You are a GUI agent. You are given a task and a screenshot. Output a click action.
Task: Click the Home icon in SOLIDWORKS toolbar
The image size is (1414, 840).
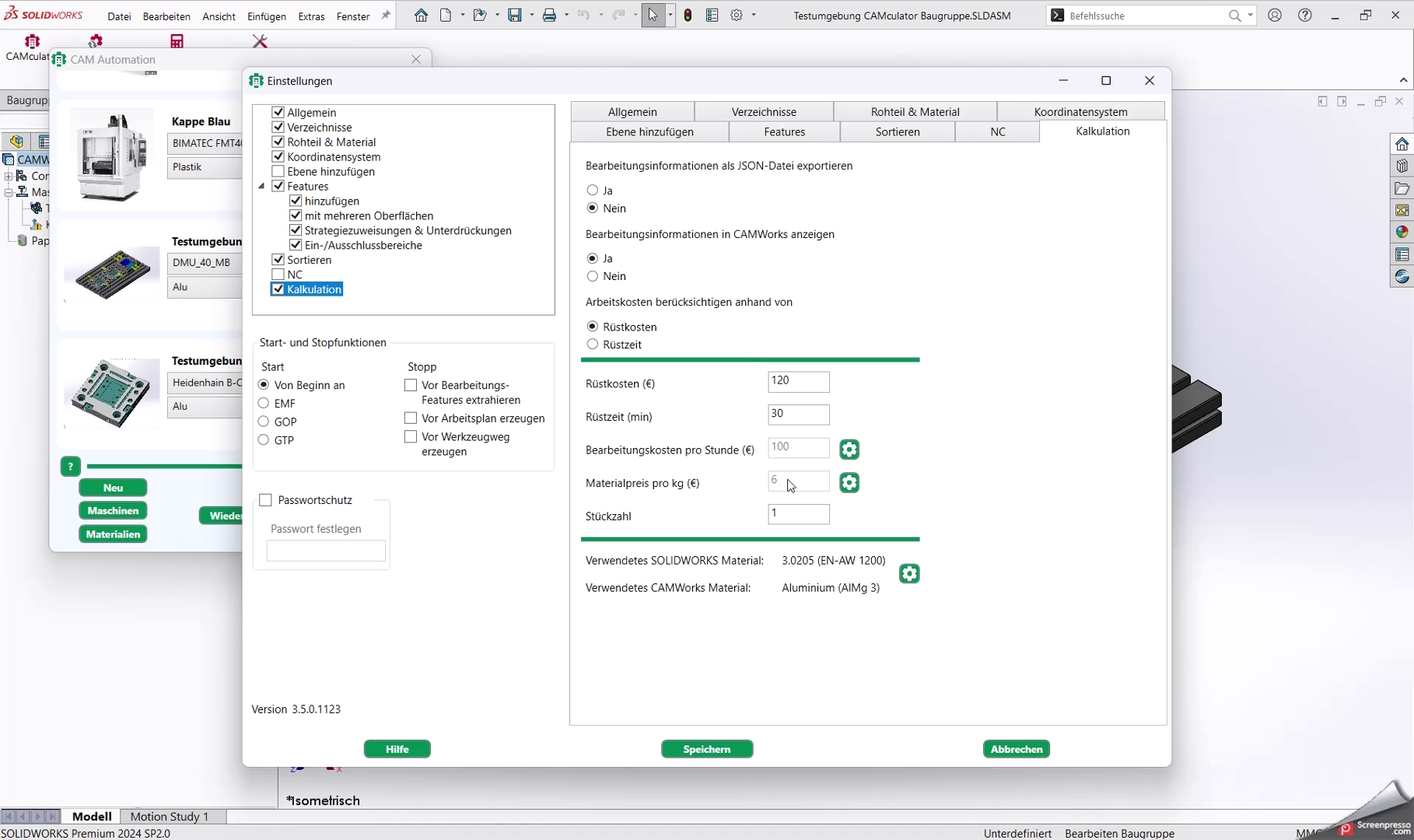421,15
